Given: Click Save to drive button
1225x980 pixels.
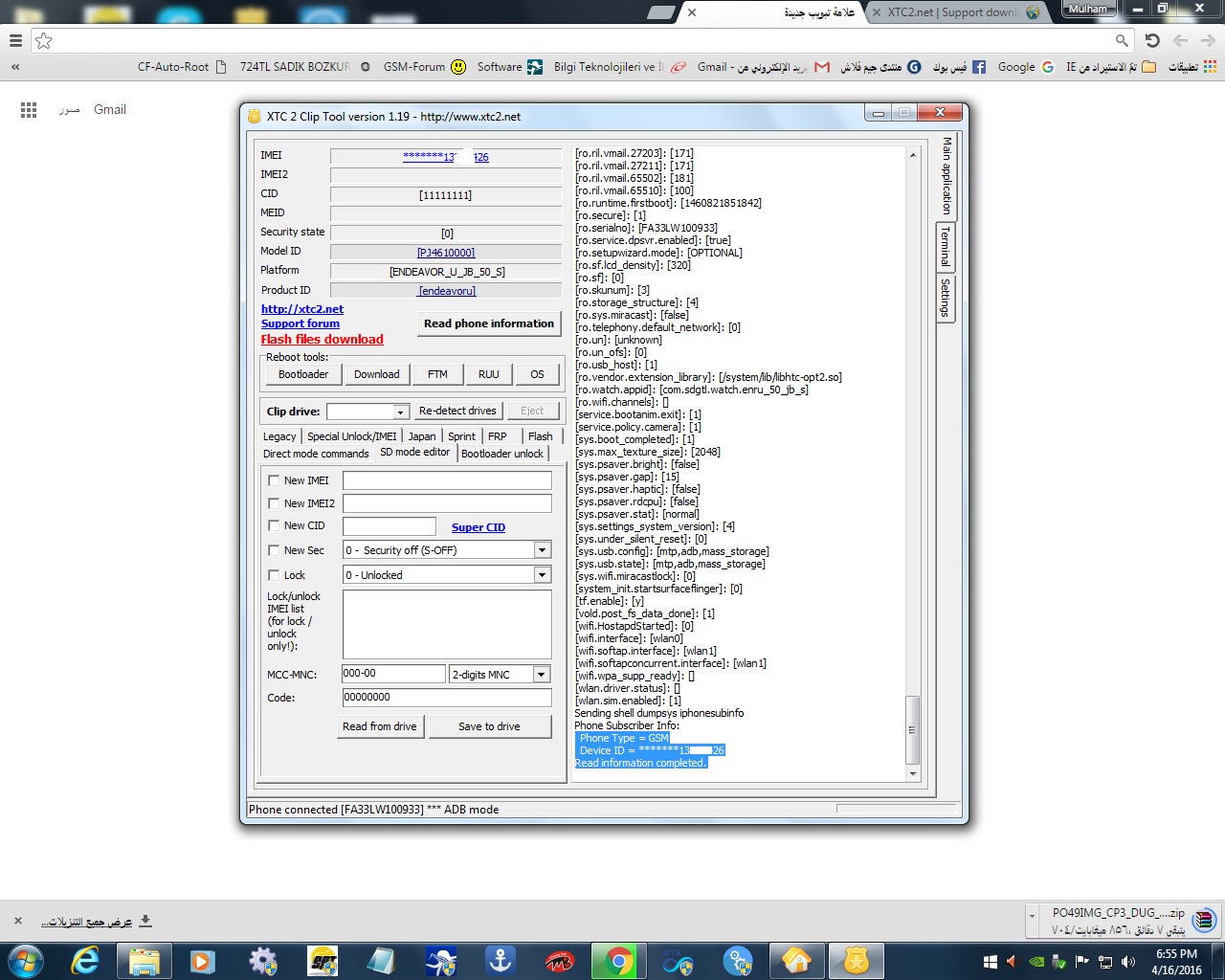Looking at the screenshot, I should (489, 726).
